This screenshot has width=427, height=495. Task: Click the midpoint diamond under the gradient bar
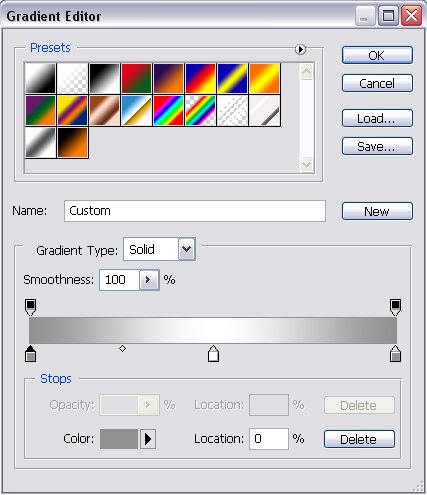pos(122,349)
